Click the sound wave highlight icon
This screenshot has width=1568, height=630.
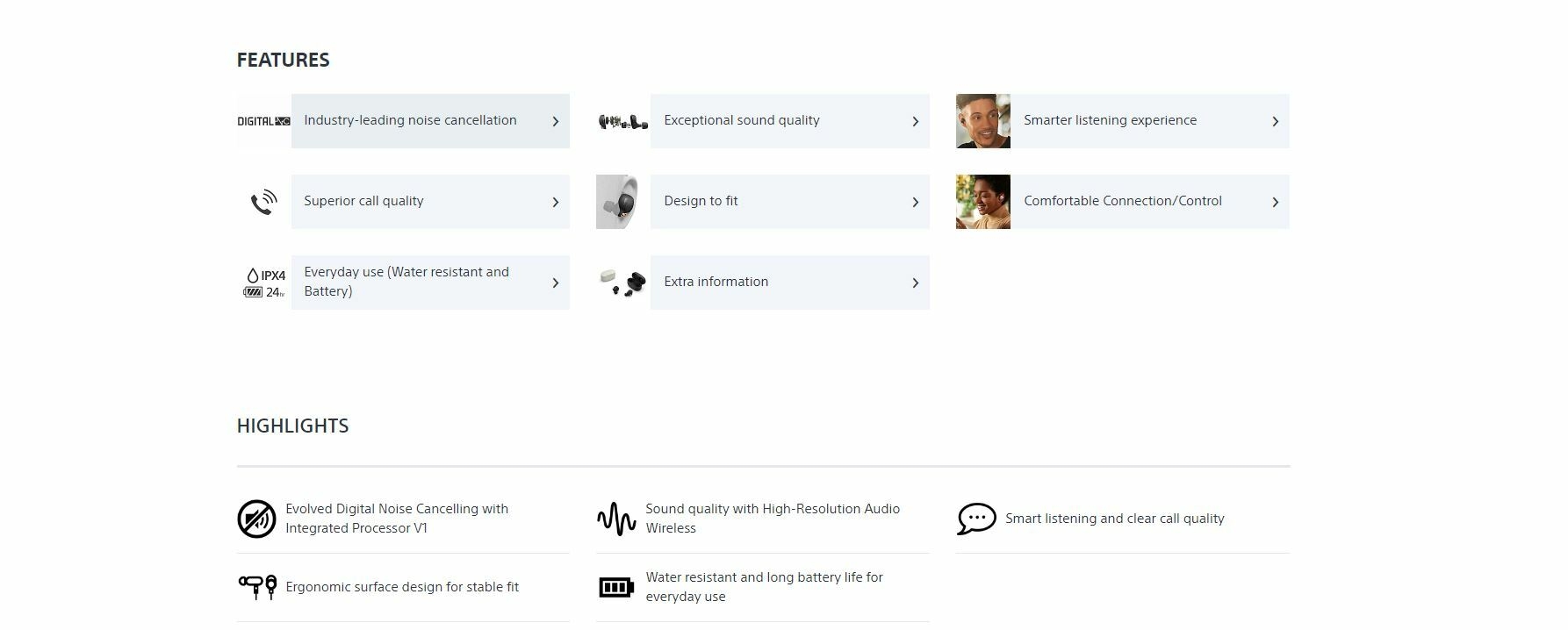click(616, 519)
